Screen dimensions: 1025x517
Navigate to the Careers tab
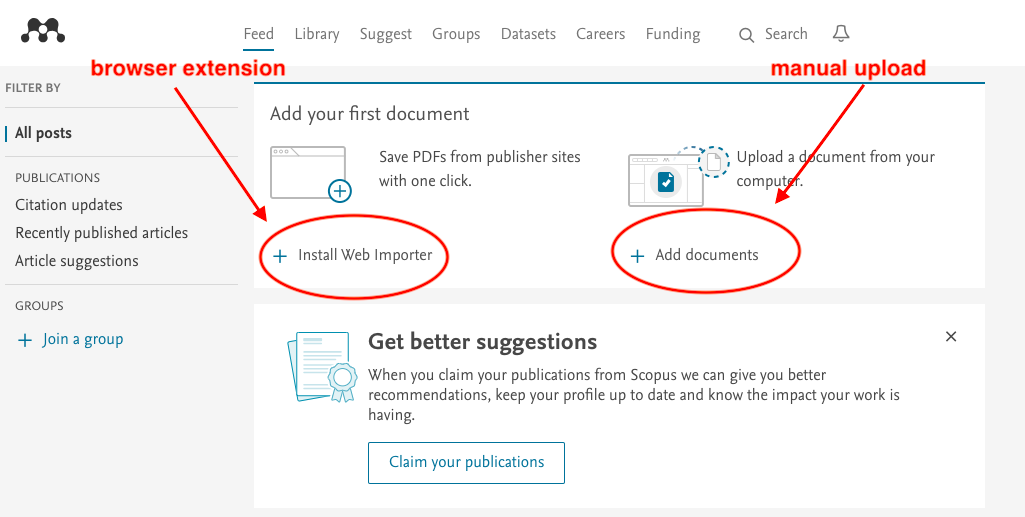[x=600, y=34]
